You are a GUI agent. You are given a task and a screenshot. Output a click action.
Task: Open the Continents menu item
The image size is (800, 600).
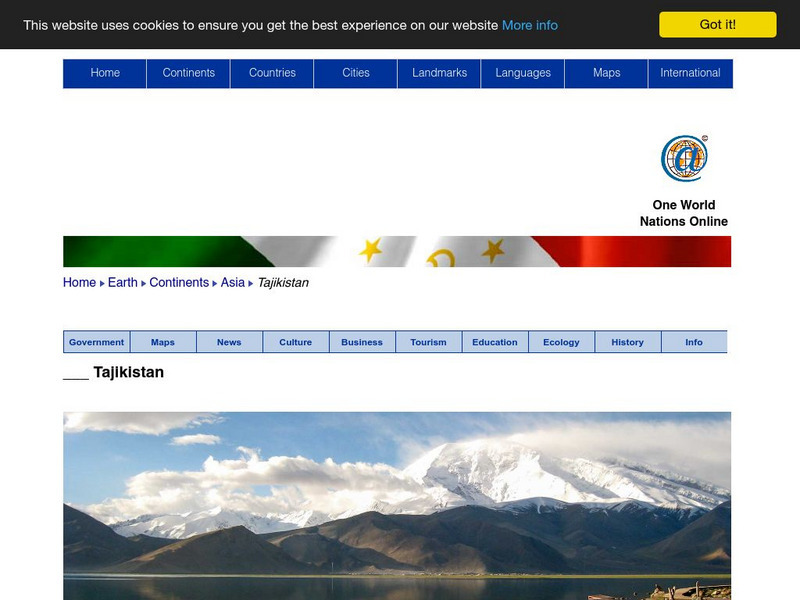(x=189, y=72)
